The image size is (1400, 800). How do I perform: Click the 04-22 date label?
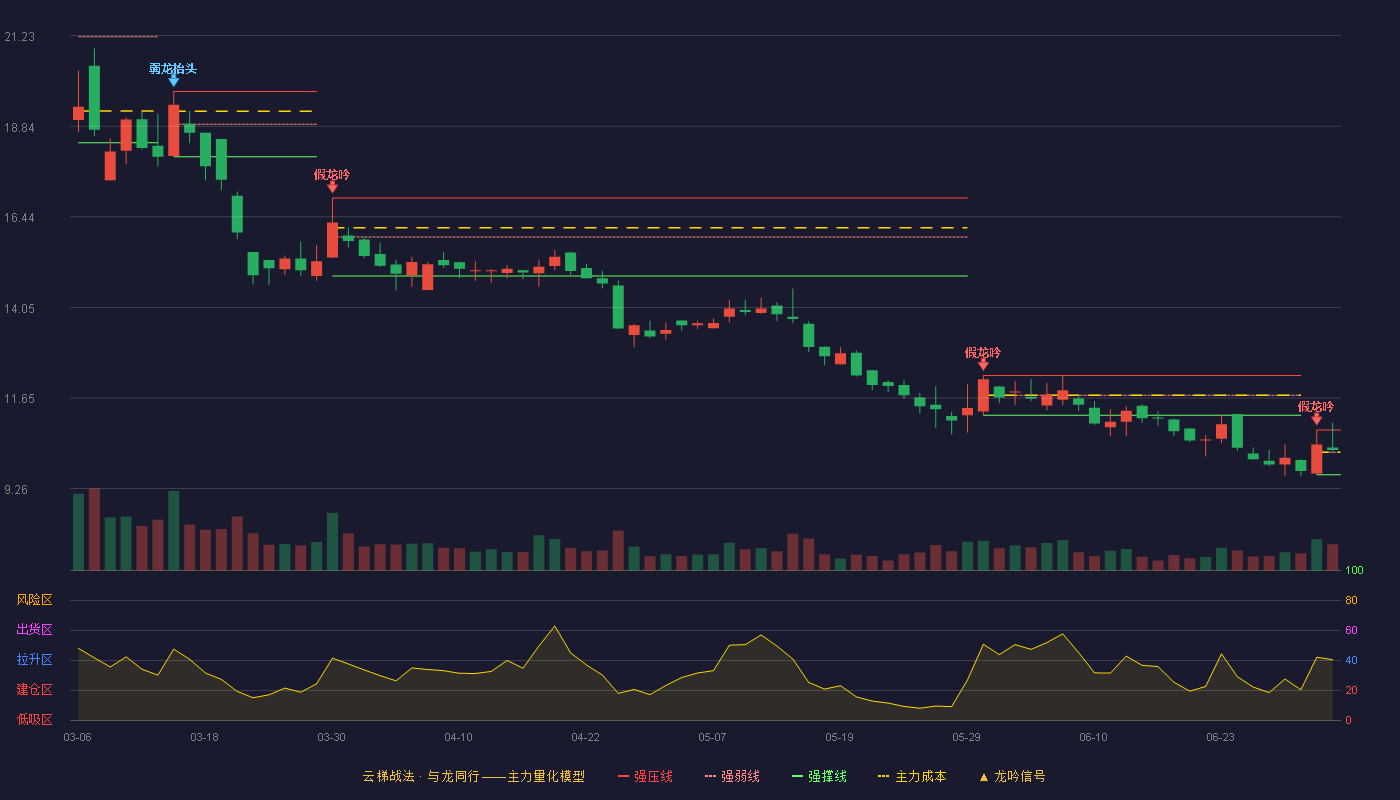point(585,737)
